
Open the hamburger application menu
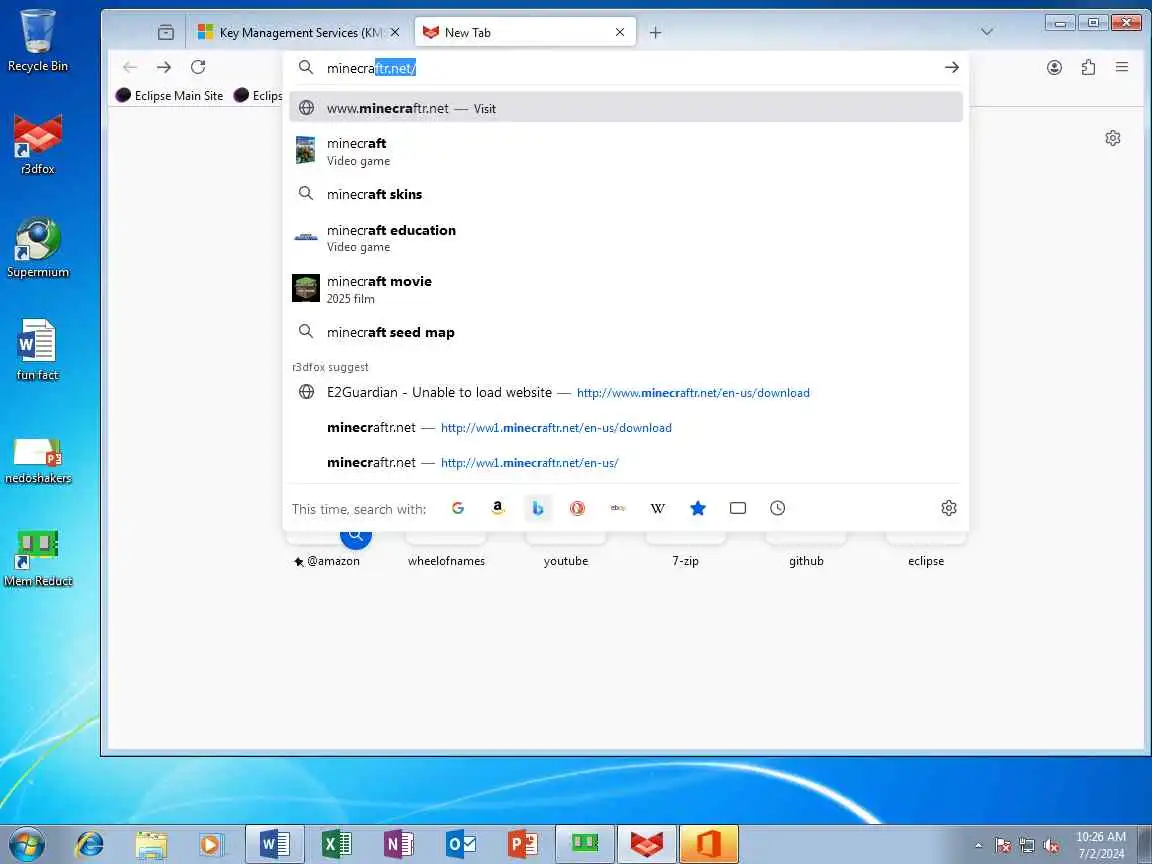(1122, 68)
